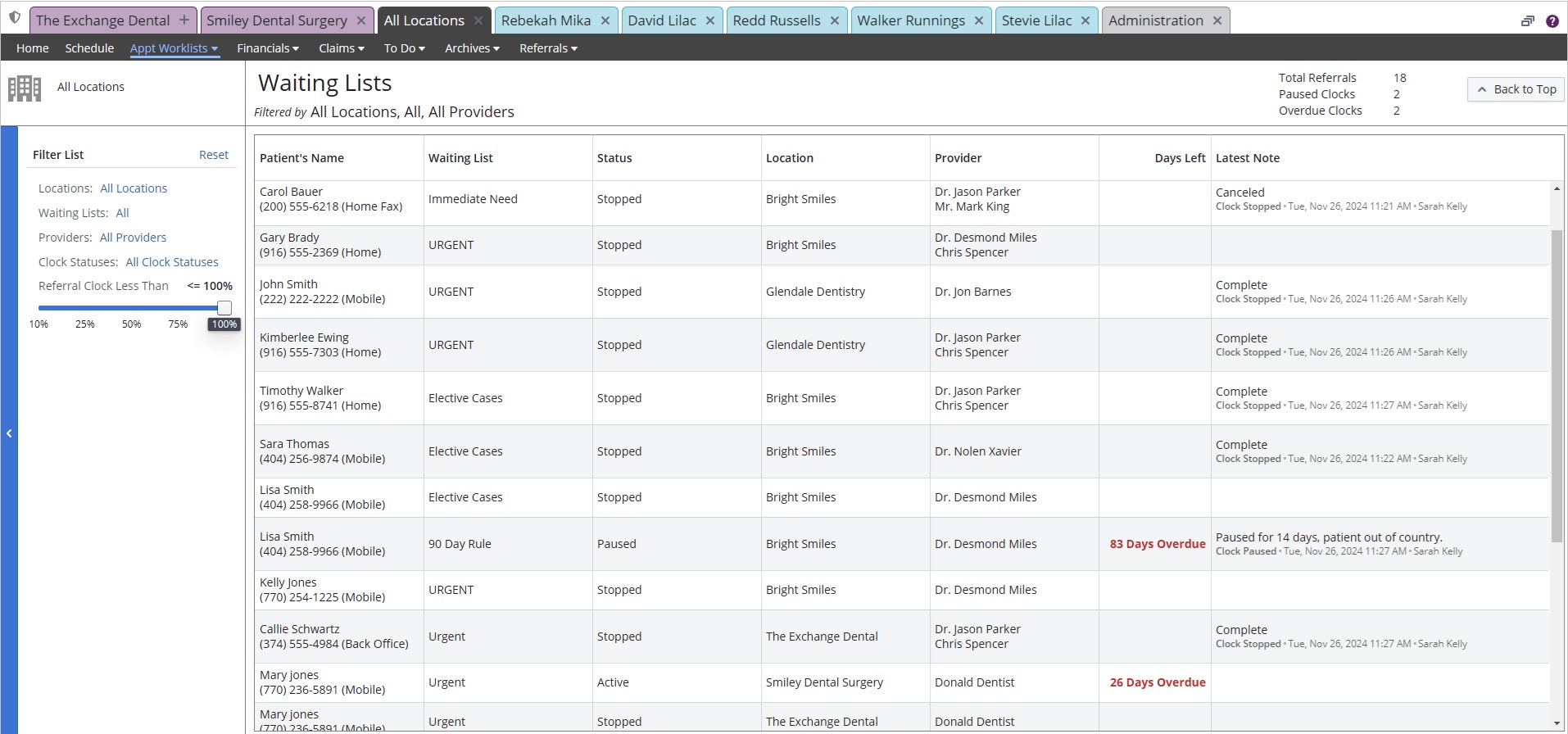Click the scroll up arrow in the table

1557,189
